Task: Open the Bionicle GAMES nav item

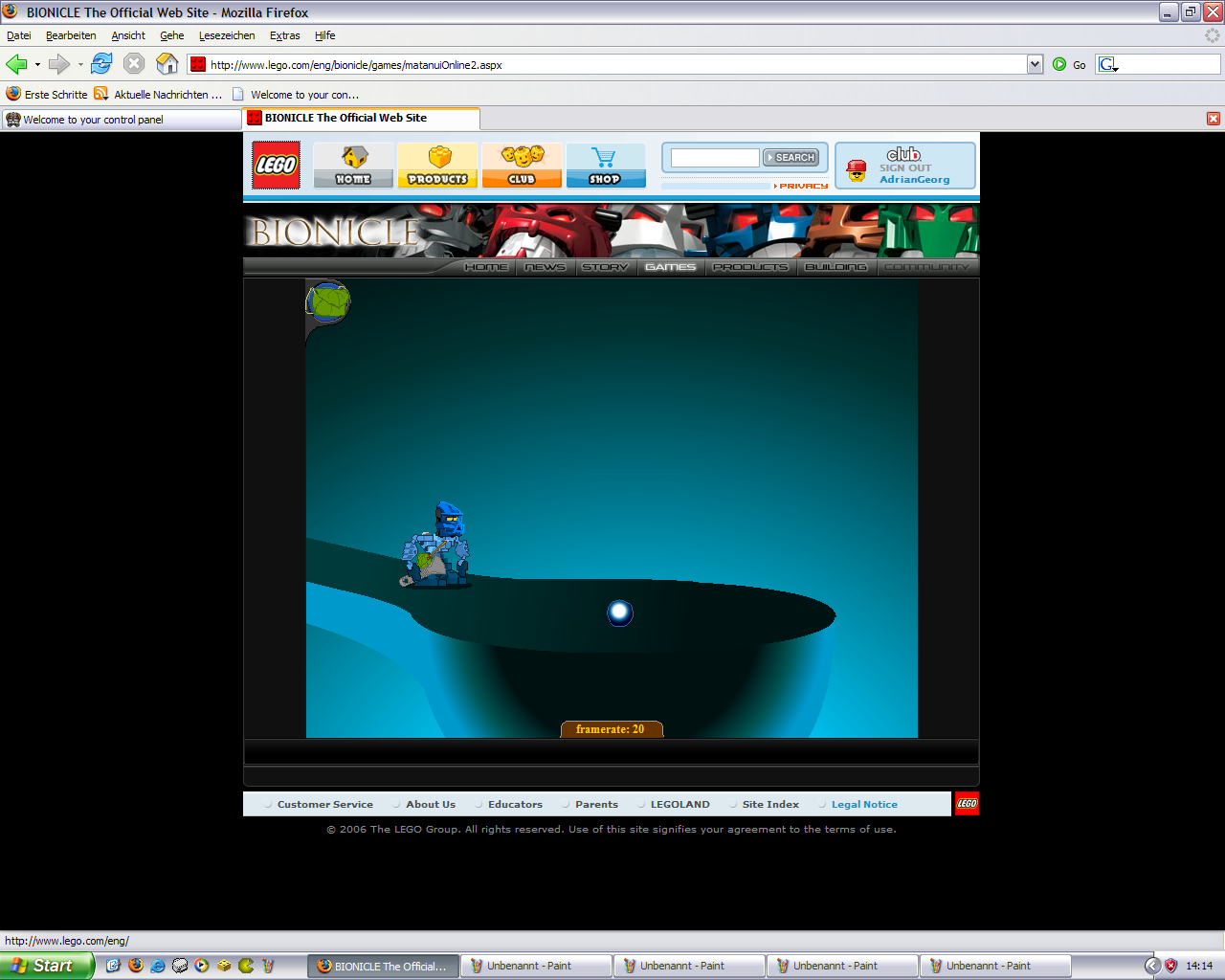Action: [671, 267]
